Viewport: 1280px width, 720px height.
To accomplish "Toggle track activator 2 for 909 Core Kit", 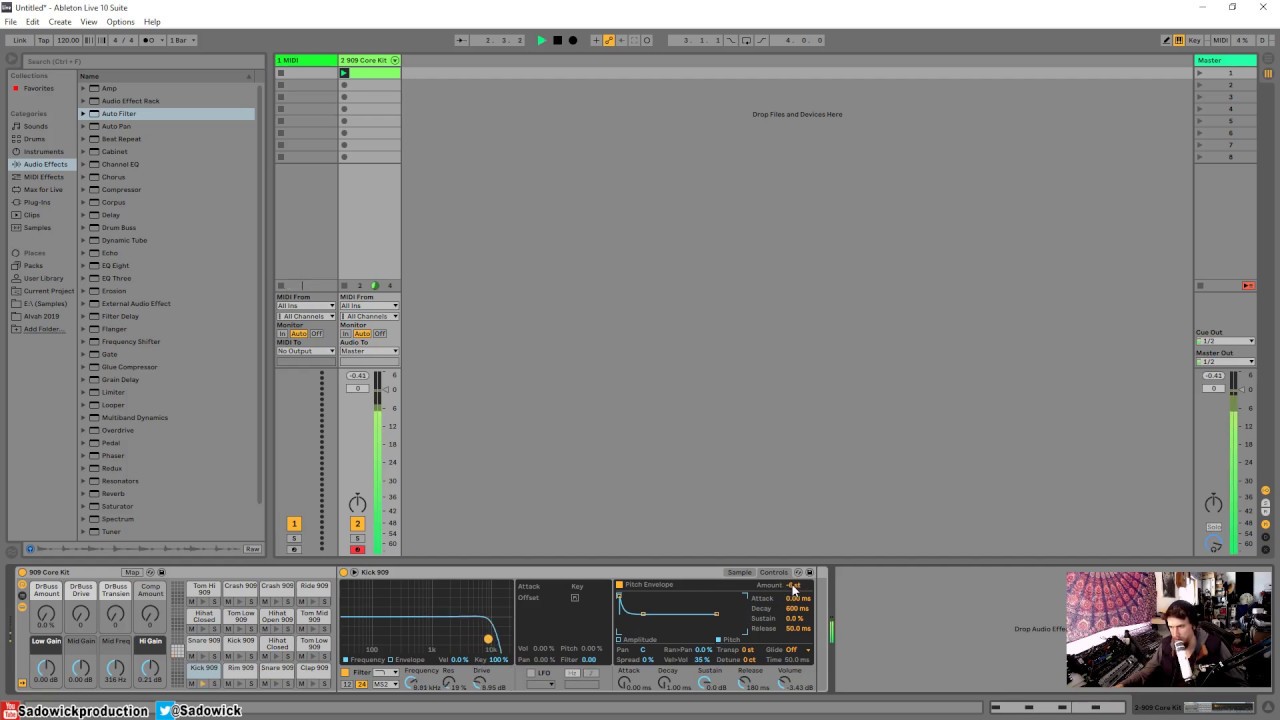I will [357, 524].
